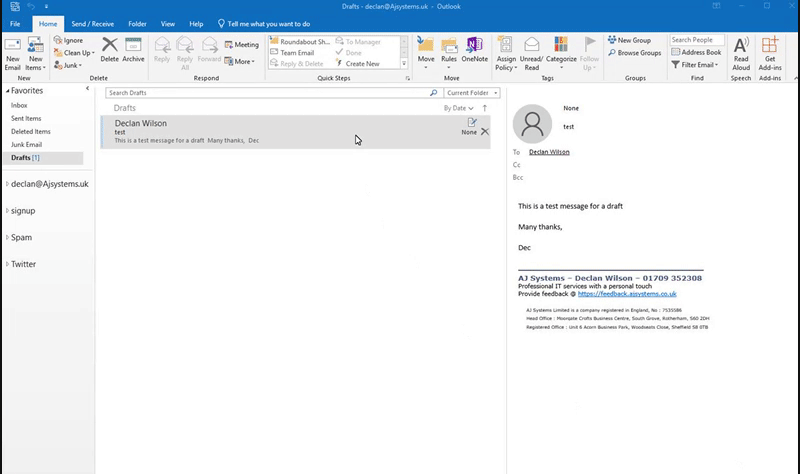
Task: Open the Junk Email folder
Action: point(27,144)
